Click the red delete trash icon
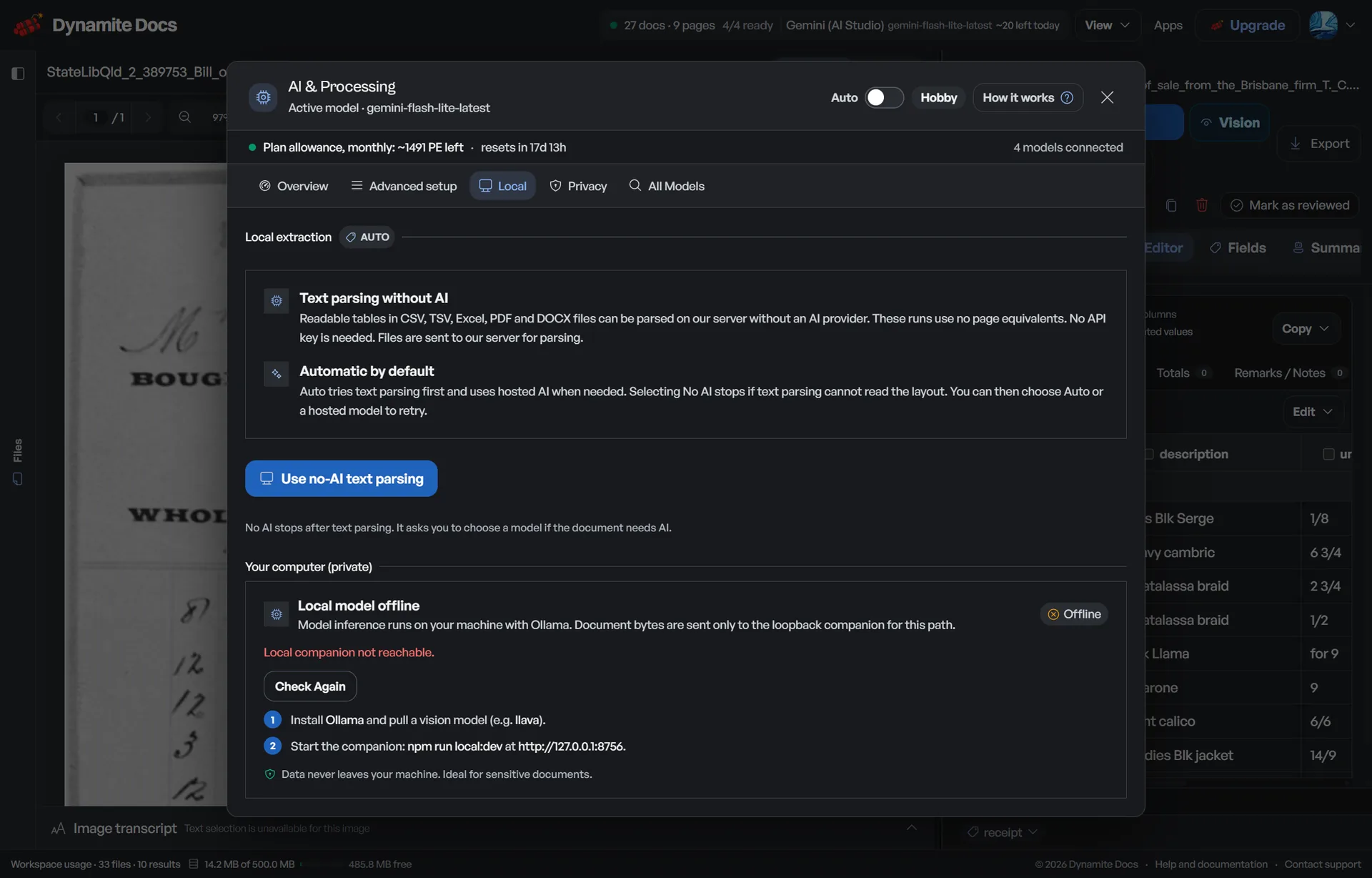The height and width of the screenshot is (878, 1372). pos(1202,205)
